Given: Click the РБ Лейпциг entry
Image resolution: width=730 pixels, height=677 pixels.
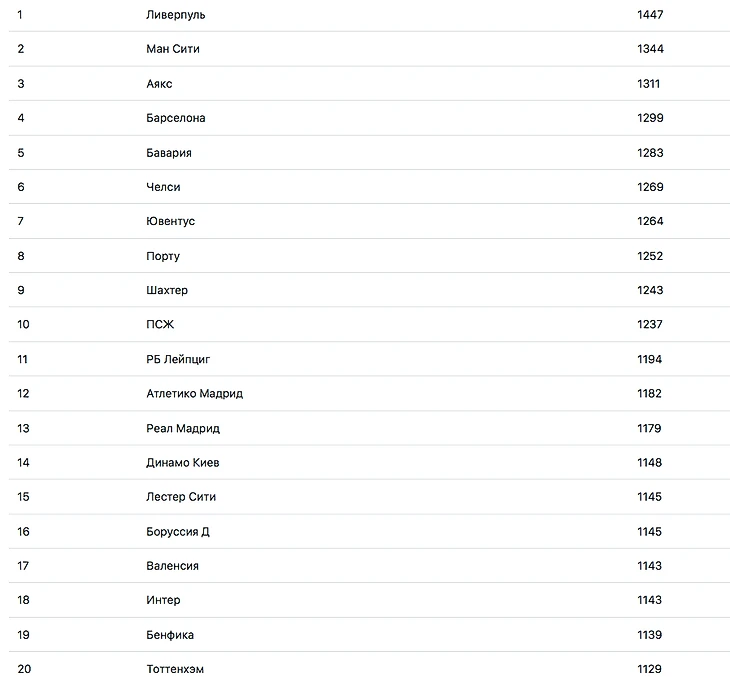Looking at the screenshot, I should tap(178, 359).
